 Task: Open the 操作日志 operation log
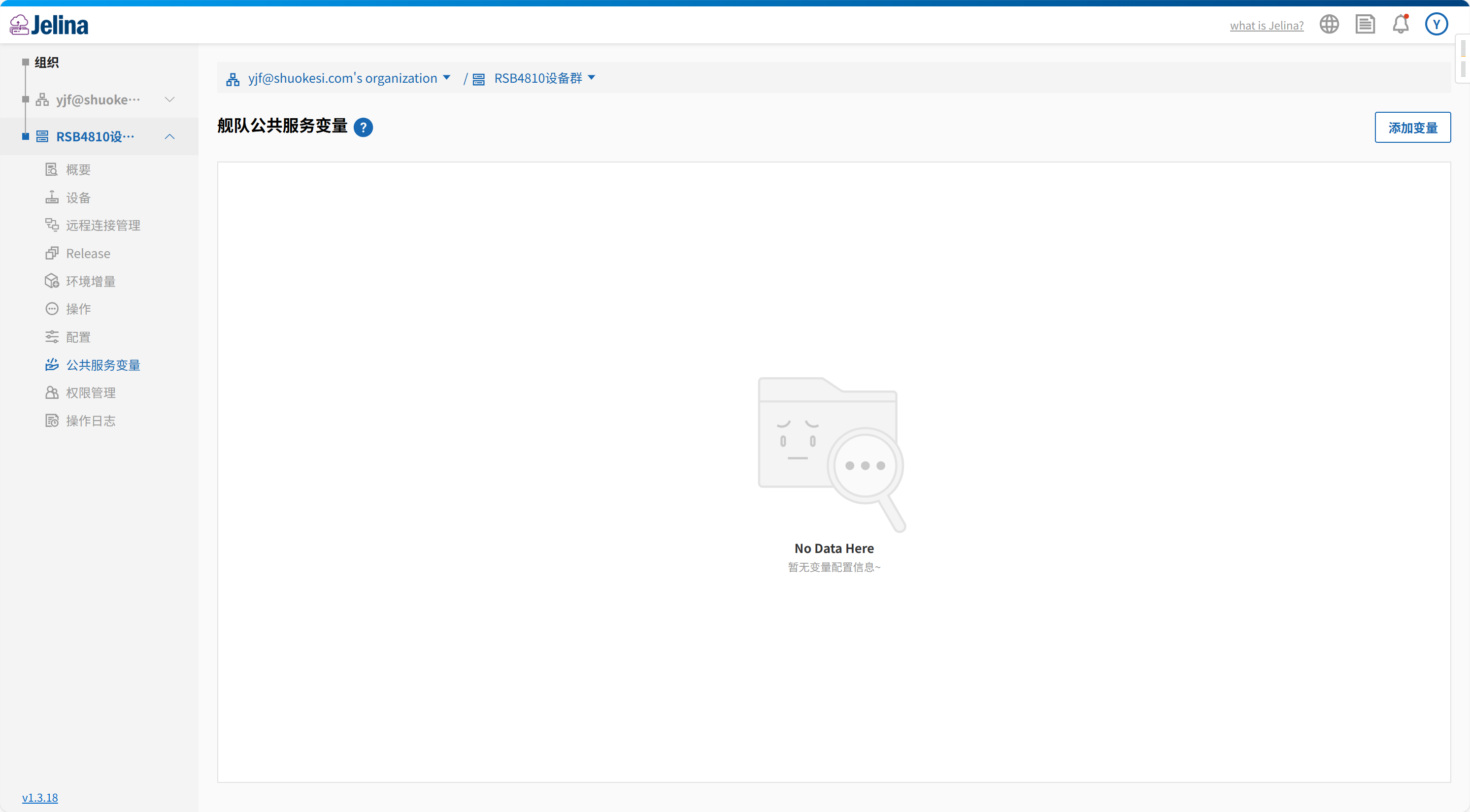[90, 421]
